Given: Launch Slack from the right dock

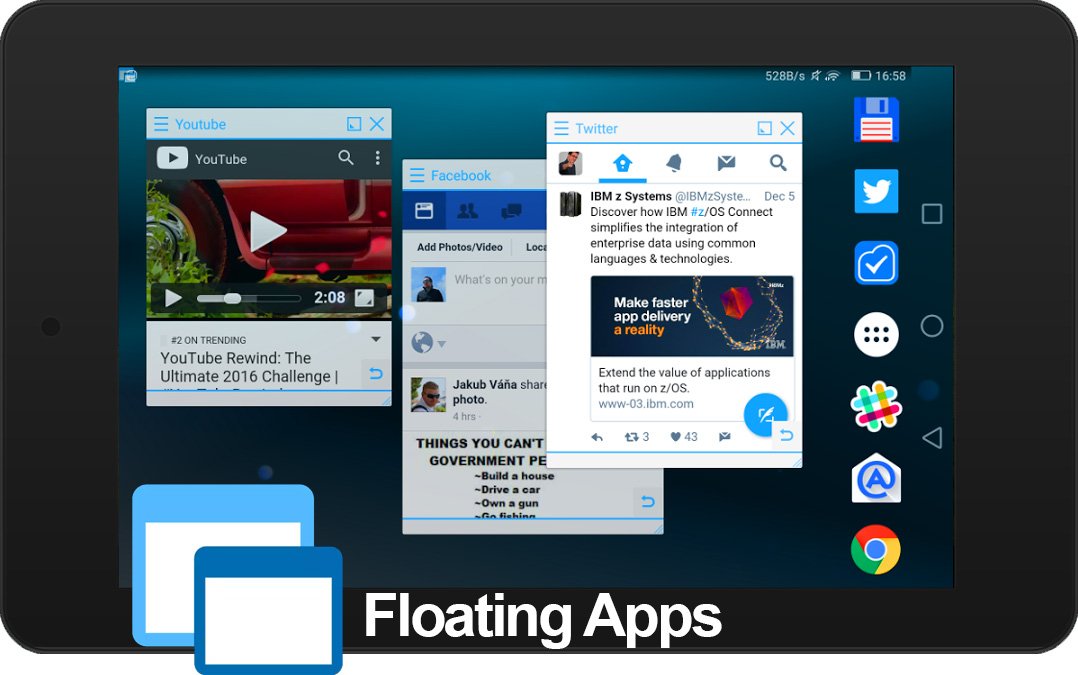Looking at the screenshot, I should (876, 407).
